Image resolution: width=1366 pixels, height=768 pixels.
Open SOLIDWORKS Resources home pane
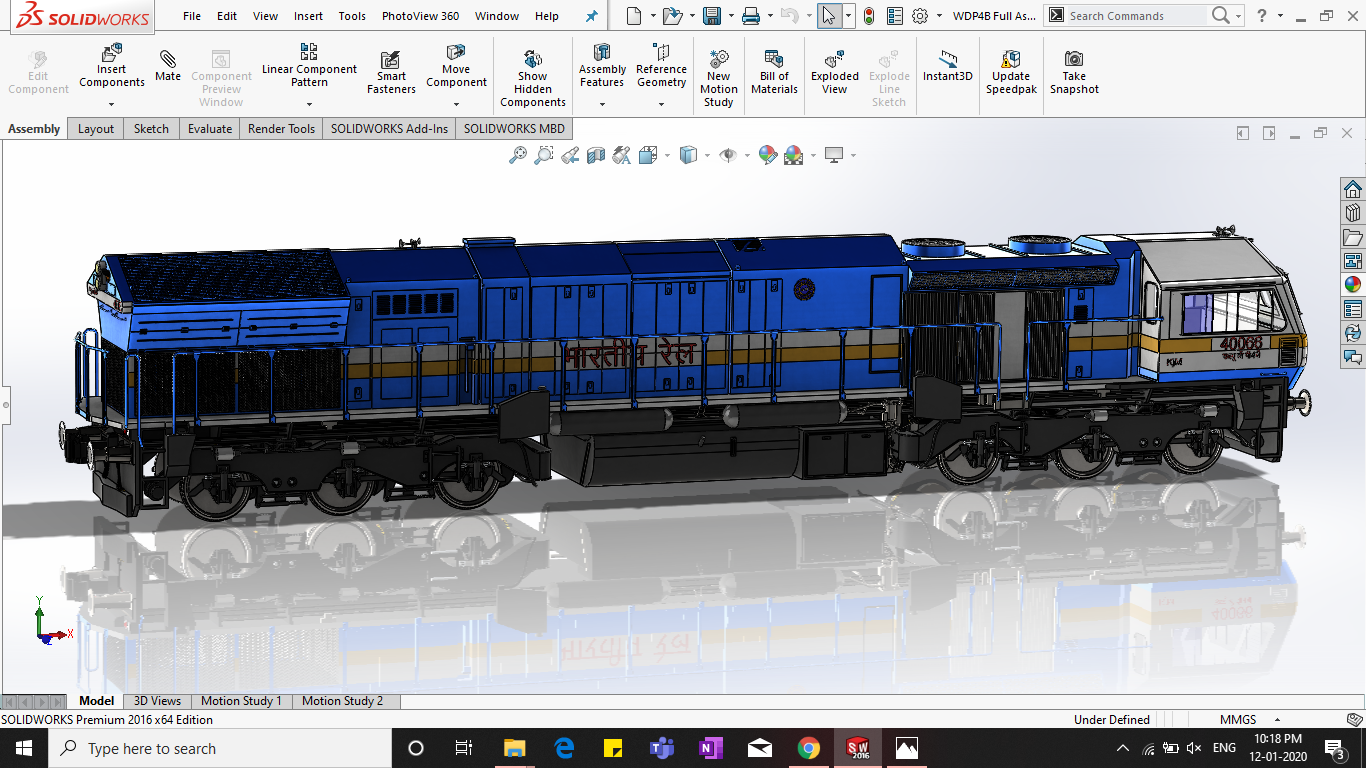point(1353,189)
